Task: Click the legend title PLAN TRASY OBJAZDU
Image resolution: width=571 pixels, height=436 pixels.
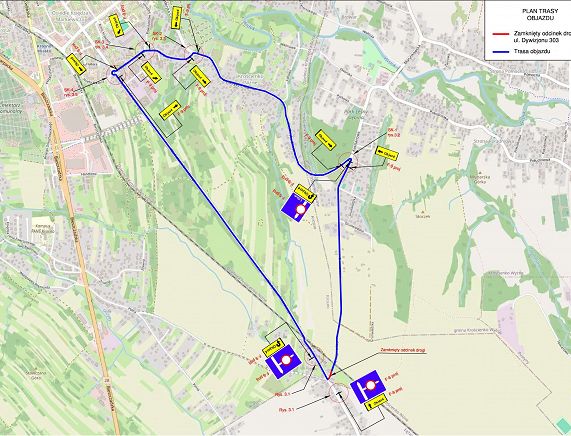Action: click(x=540, y=15)
